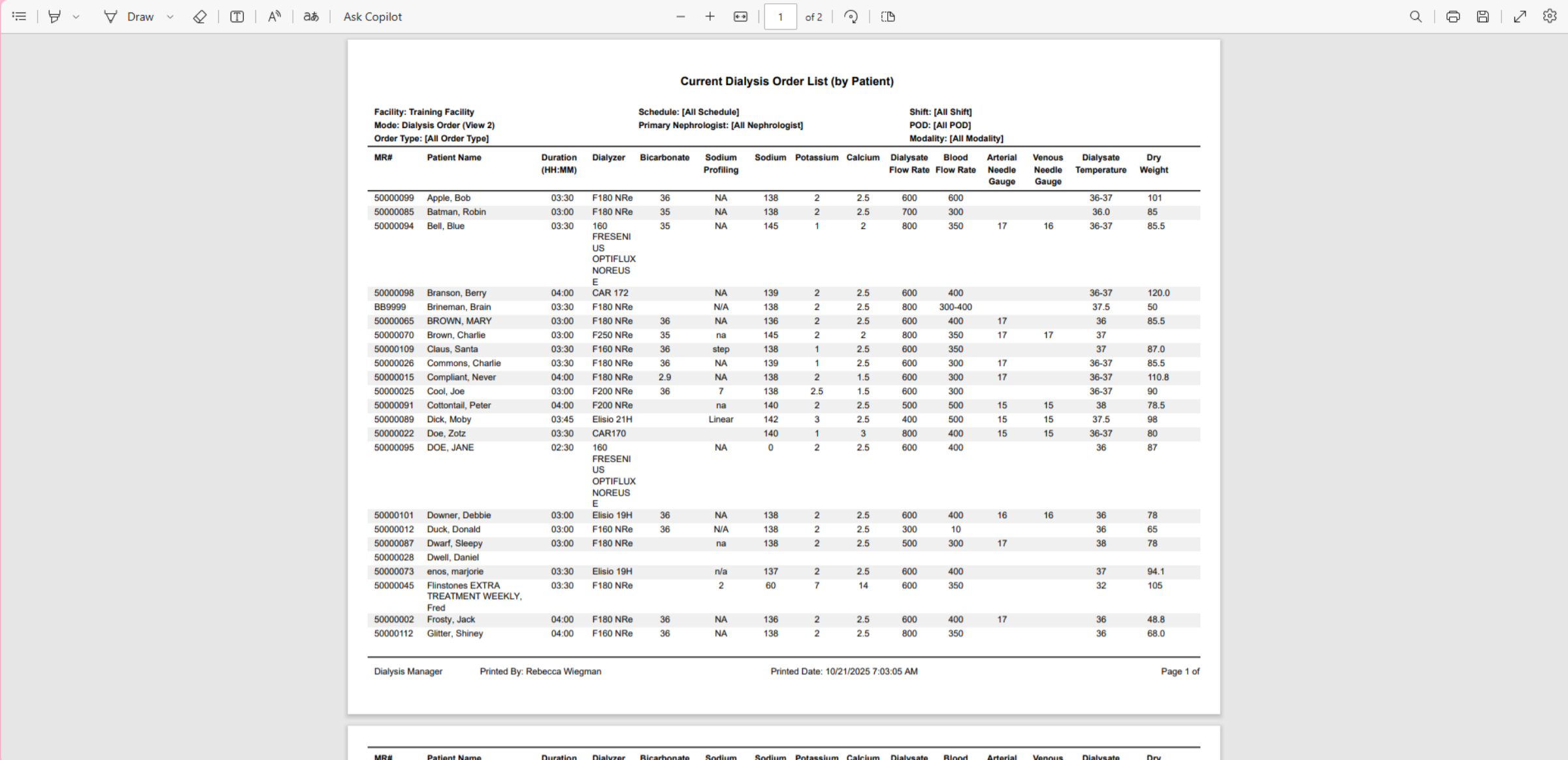This screenshot has width=1568, height=760.
Task: Click patient name 'Commons, Charlie'
Action: [x=464, y=363]
